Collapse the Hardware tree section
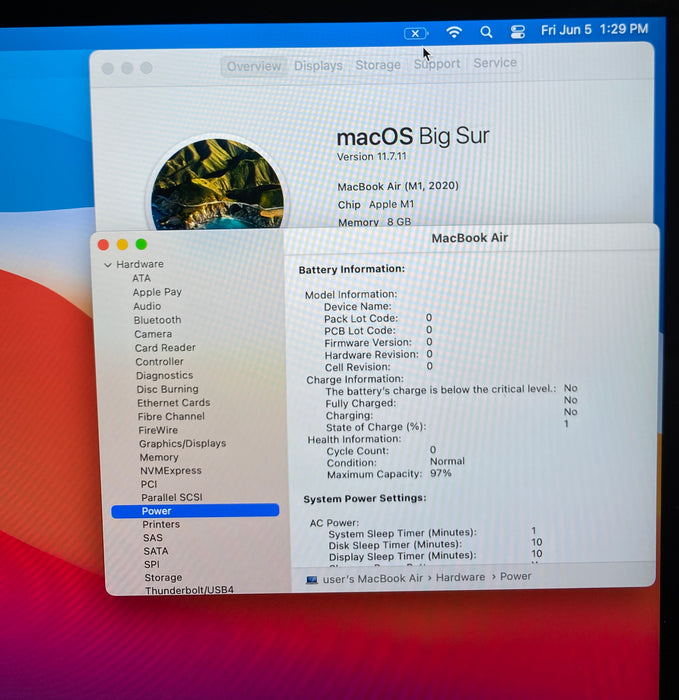 pyautogui.click(x=108, y=265)
